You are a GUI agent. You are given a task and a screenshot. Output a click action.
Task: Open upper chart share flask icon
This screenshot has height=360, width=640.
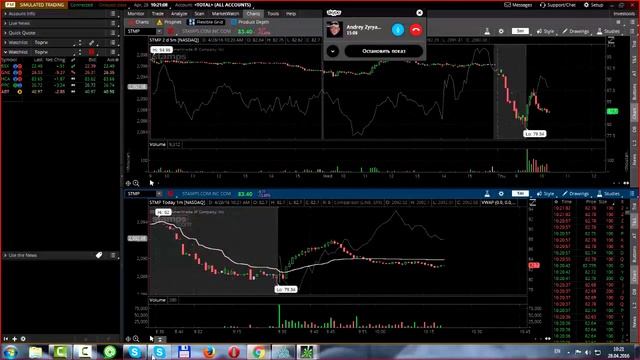[487, 31]
